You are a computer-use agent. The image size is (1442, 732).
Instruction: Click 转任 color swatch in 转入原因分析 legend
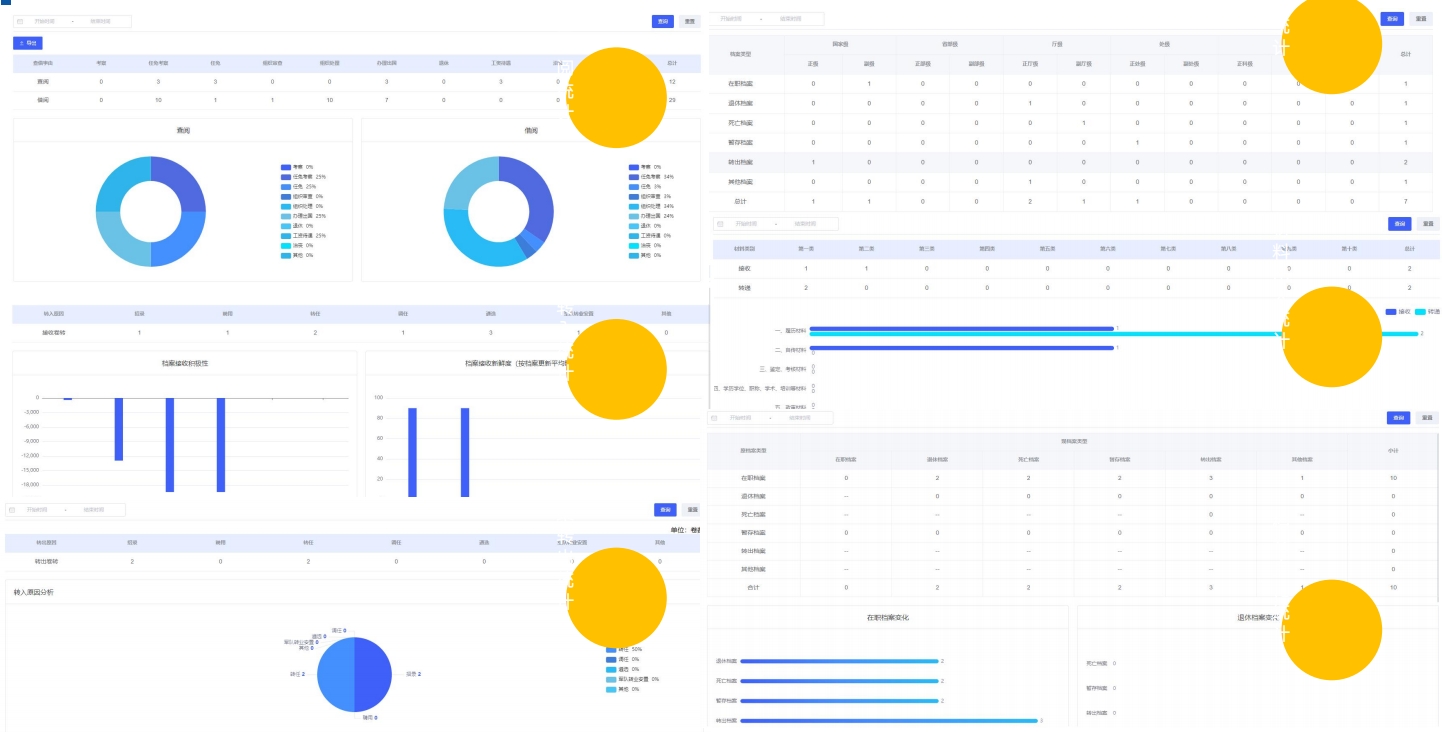[x=611, y=650]
